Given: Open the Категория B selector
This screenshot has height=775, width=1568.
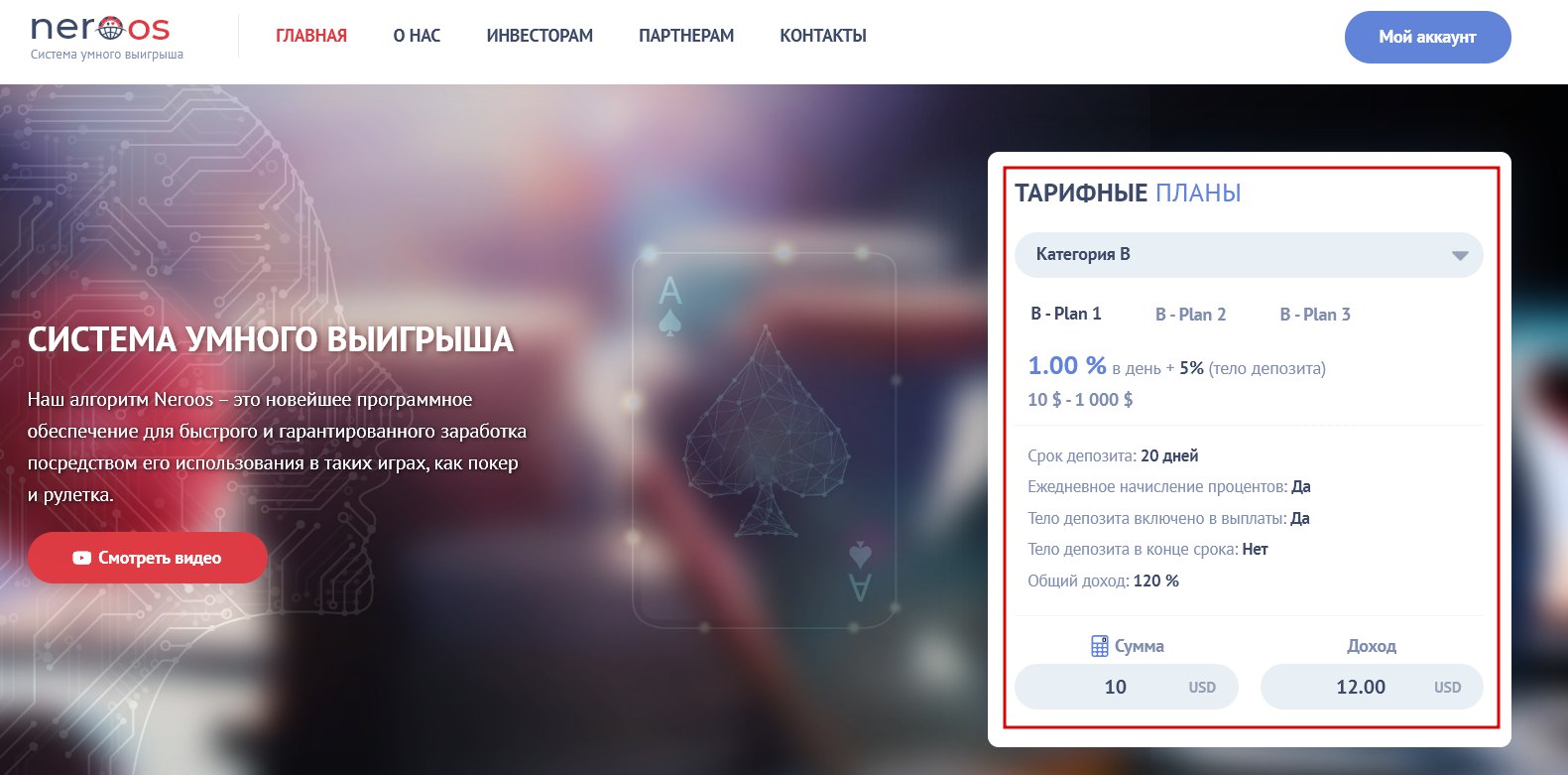Looking at the screenshot, I should pyautogui.click(x=1249, y=255).
